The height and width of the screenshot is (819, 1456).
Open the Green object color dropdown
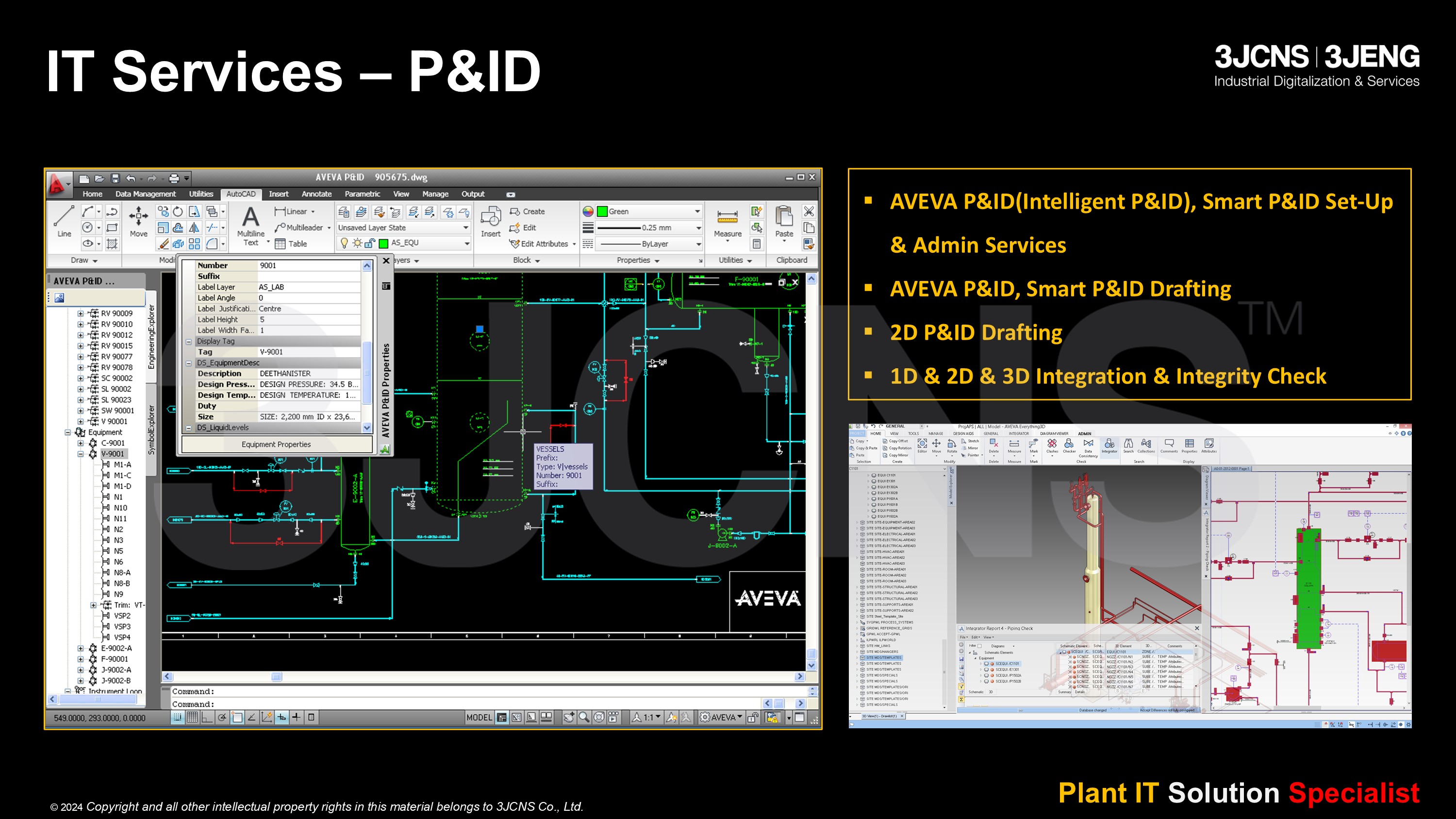649,212
